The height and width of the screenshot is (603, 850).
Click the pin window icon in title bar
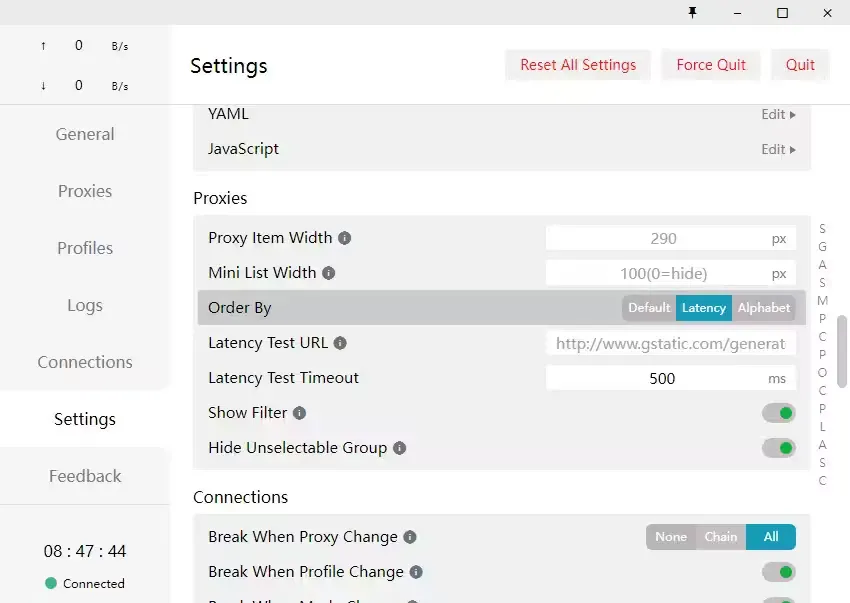692,13
